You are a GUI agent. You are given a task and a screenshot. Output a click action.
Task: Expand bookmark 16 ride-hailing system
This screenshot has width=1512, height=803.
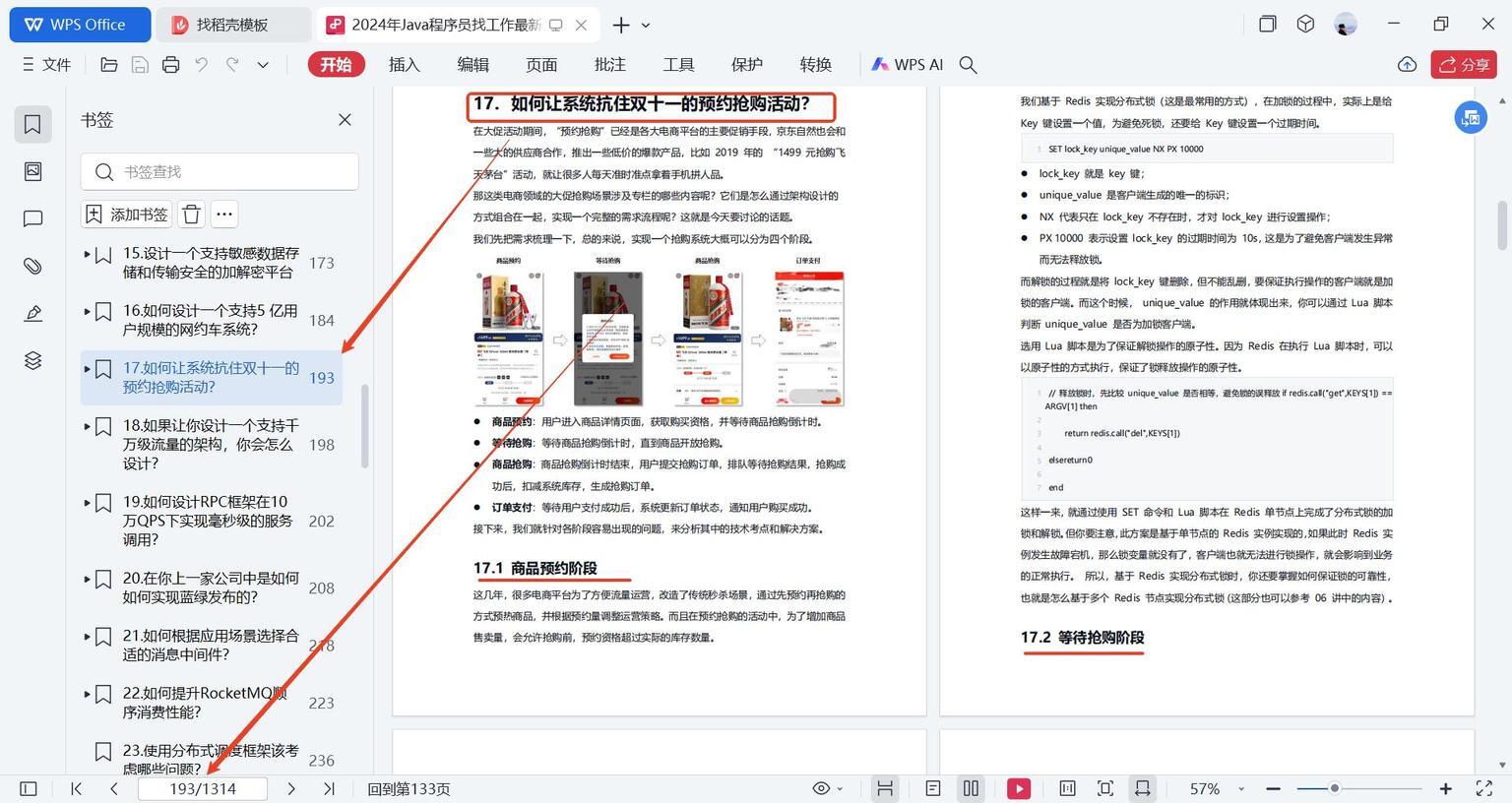pyautogui.click(x=87, y=311)
